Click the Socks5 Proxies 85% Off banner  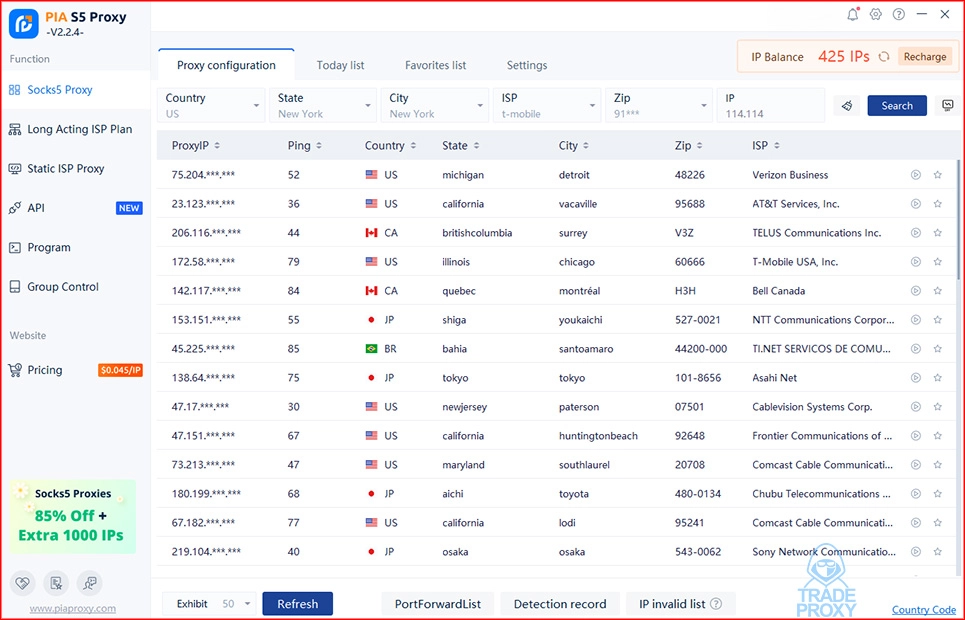(73, 517)
